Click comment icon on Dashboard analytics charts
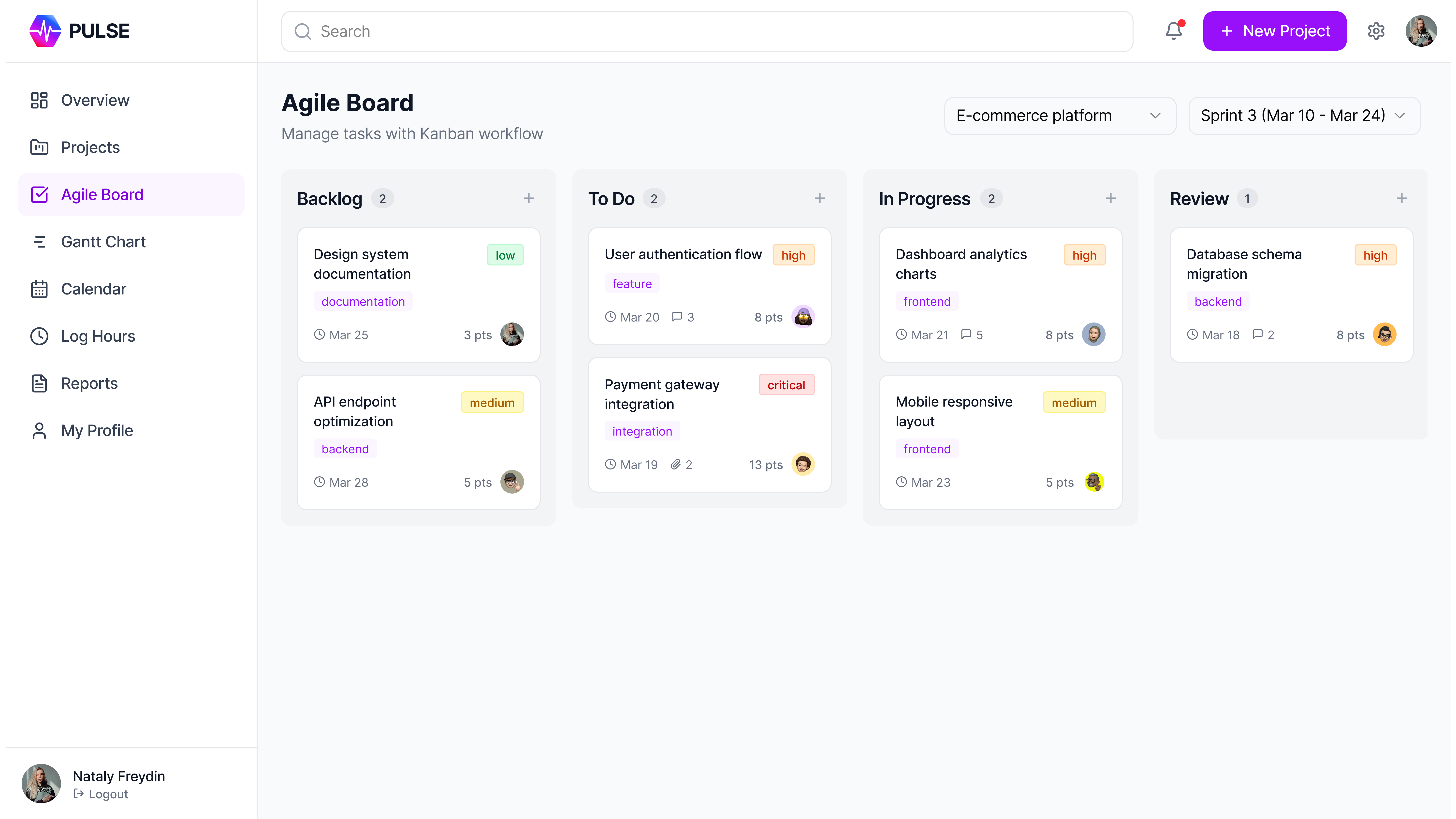The height and width of the screenshot is (819, 1456). pyautogui.click(x=966, y=334)
